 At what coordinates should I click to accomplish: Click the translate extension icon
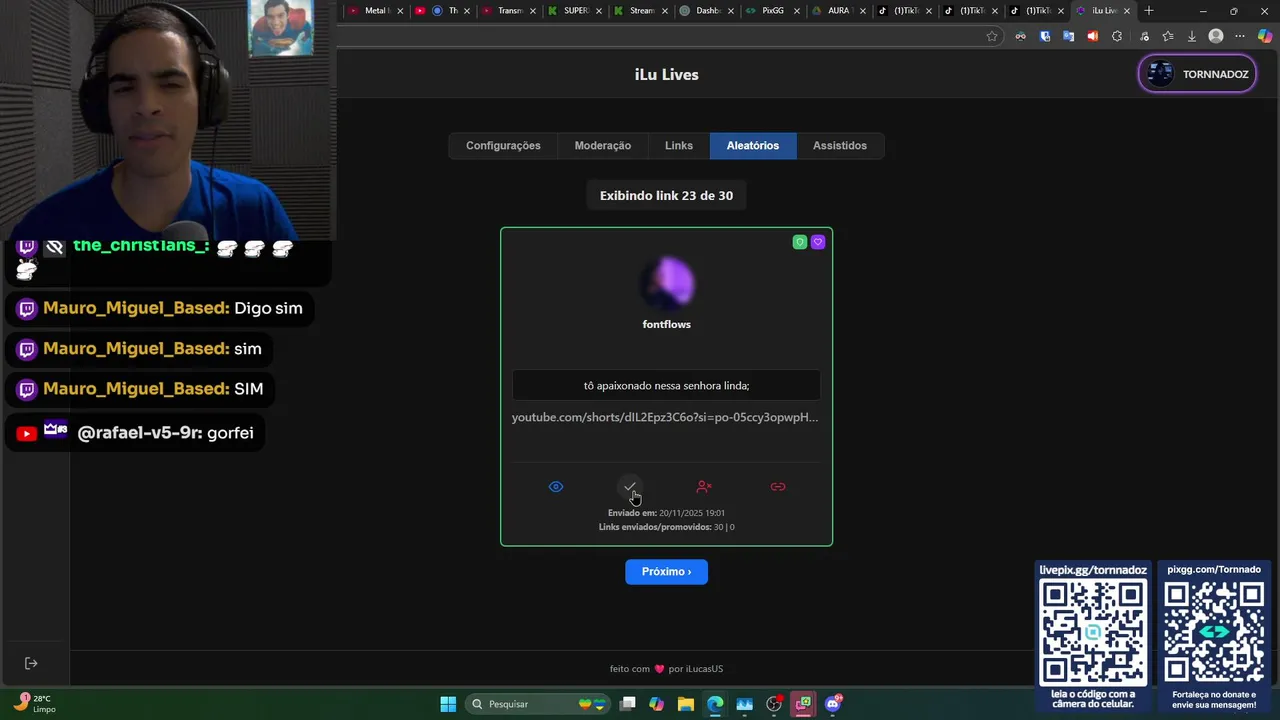(1068, 36)
